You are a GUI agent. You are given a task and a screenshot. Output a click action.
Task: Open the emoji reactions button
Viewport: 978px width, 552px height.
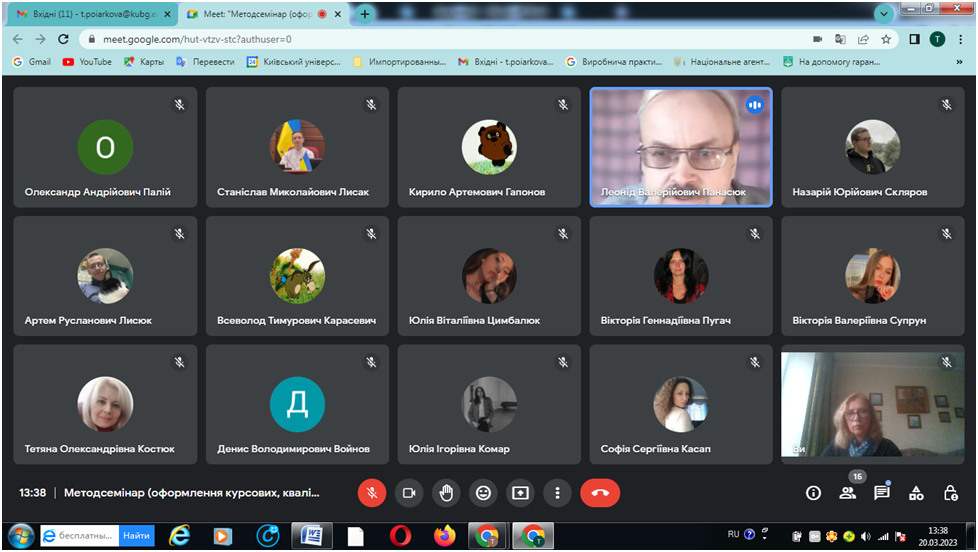(x=483, y=493)
